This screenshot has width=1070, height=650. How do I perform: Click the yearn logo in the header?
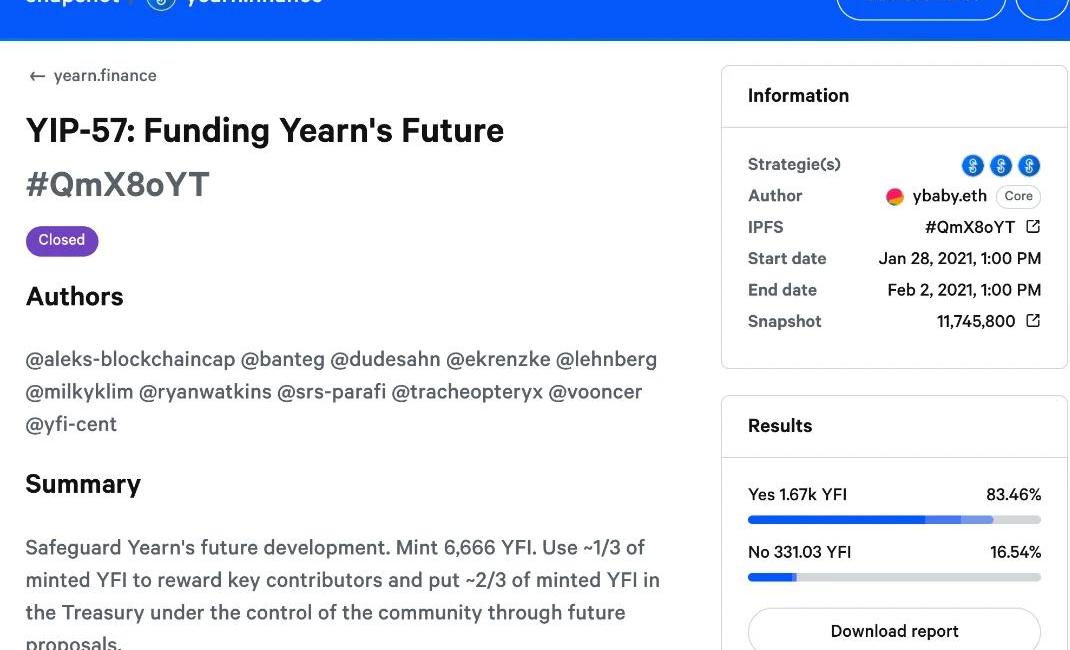tap(161, 4)
